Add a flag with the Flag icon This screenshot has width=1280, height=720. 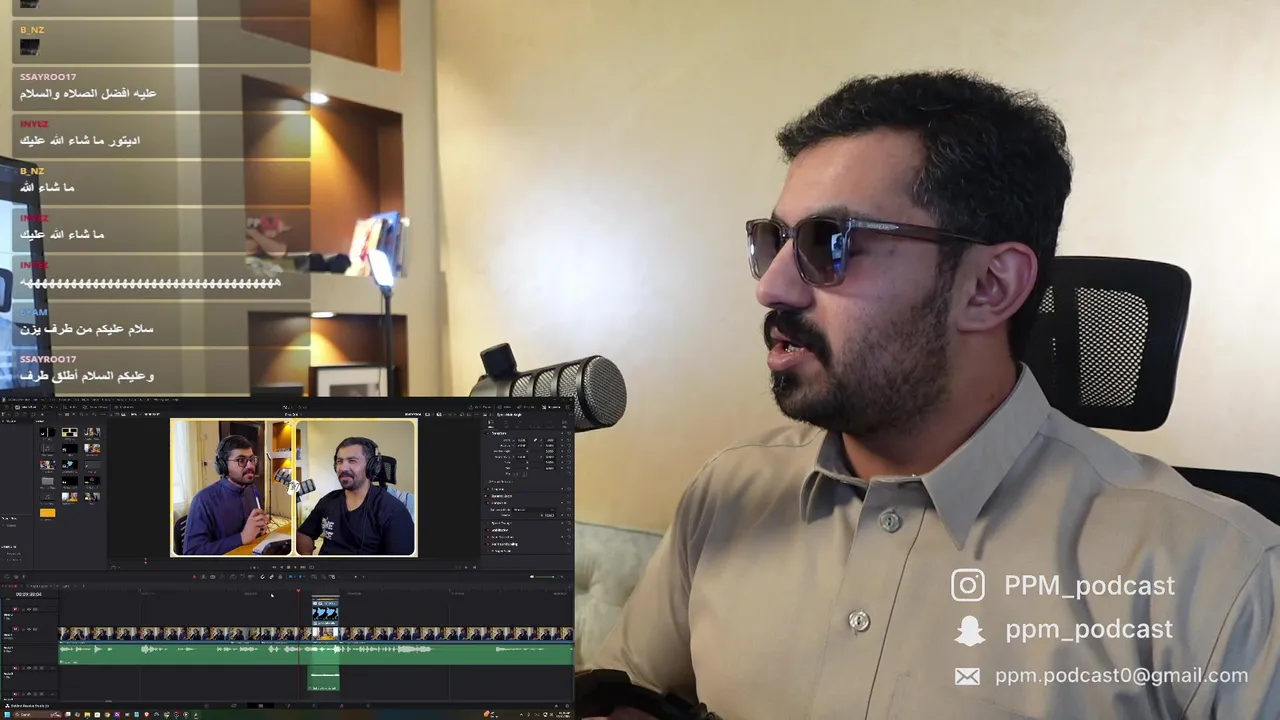click(291, 577)
